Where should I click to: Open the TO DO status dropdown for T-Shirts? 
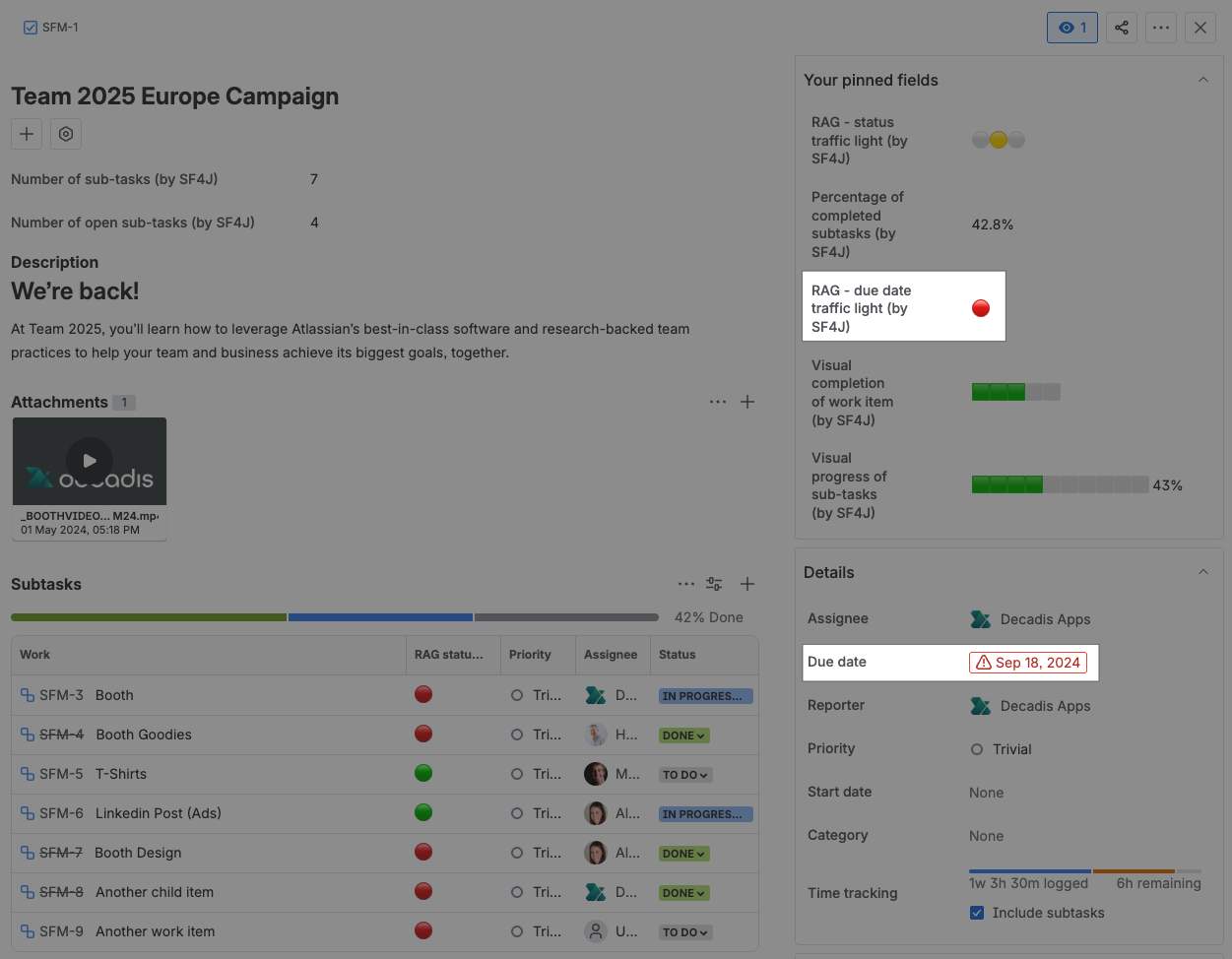click(x=685, y=775)
